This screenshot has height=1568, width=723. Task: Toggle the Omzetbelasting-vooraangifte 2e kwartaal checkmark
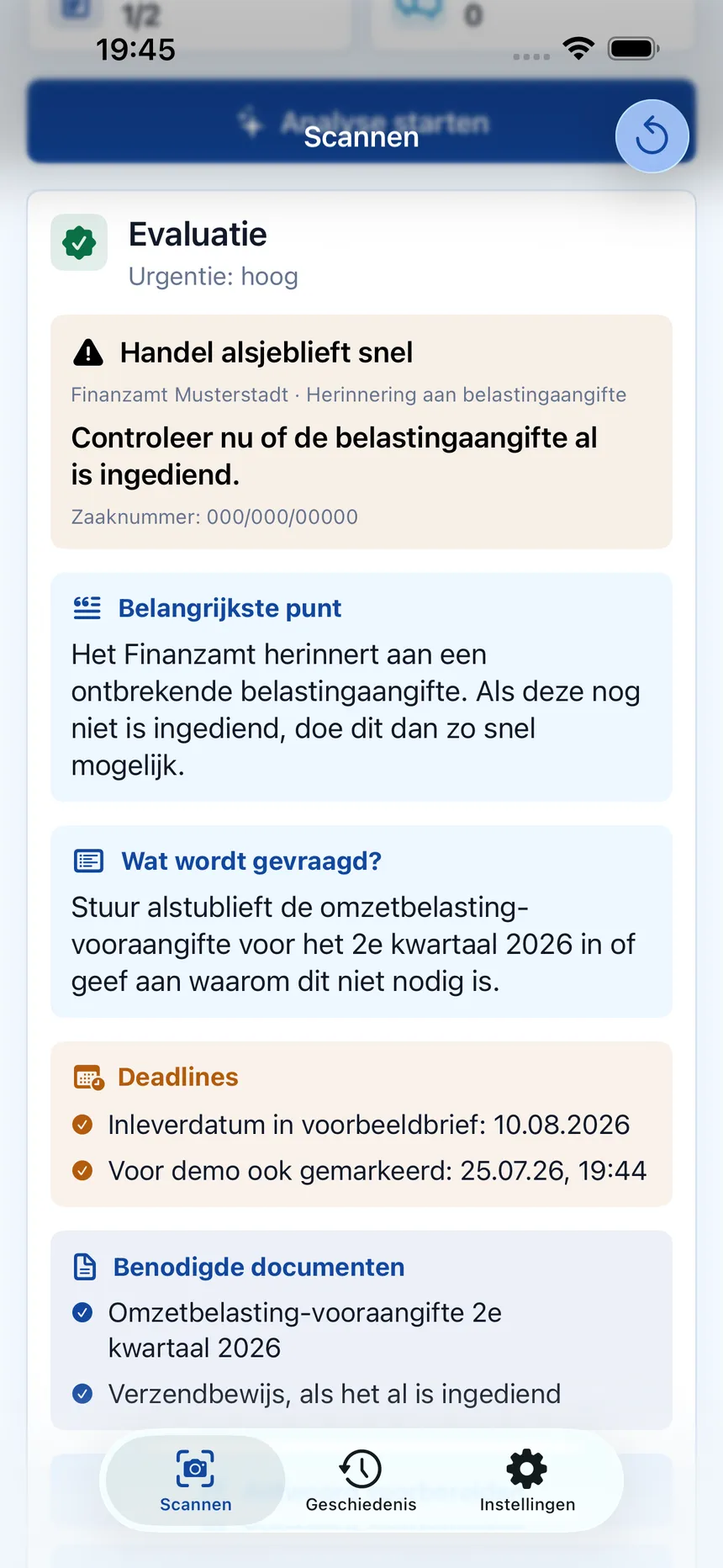(82, 1312)
